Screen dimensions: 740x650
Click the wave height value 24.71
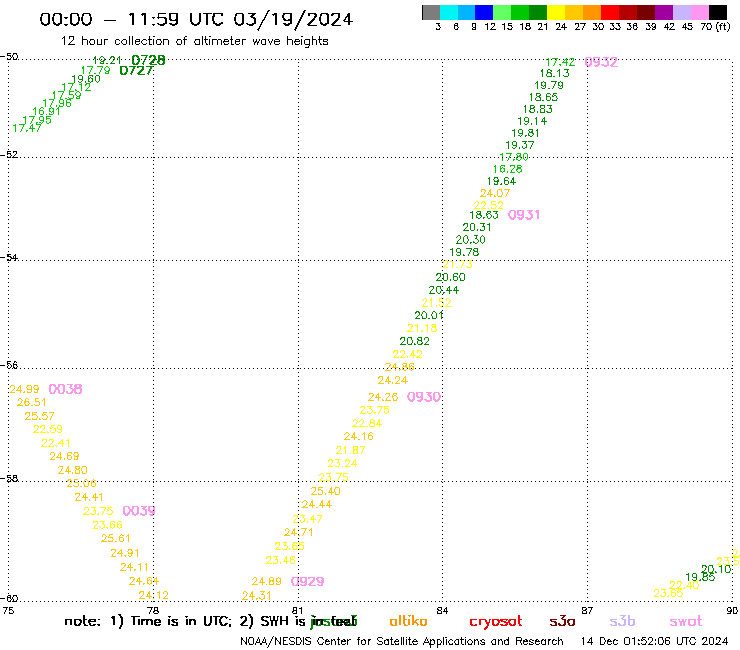point(299,532)
